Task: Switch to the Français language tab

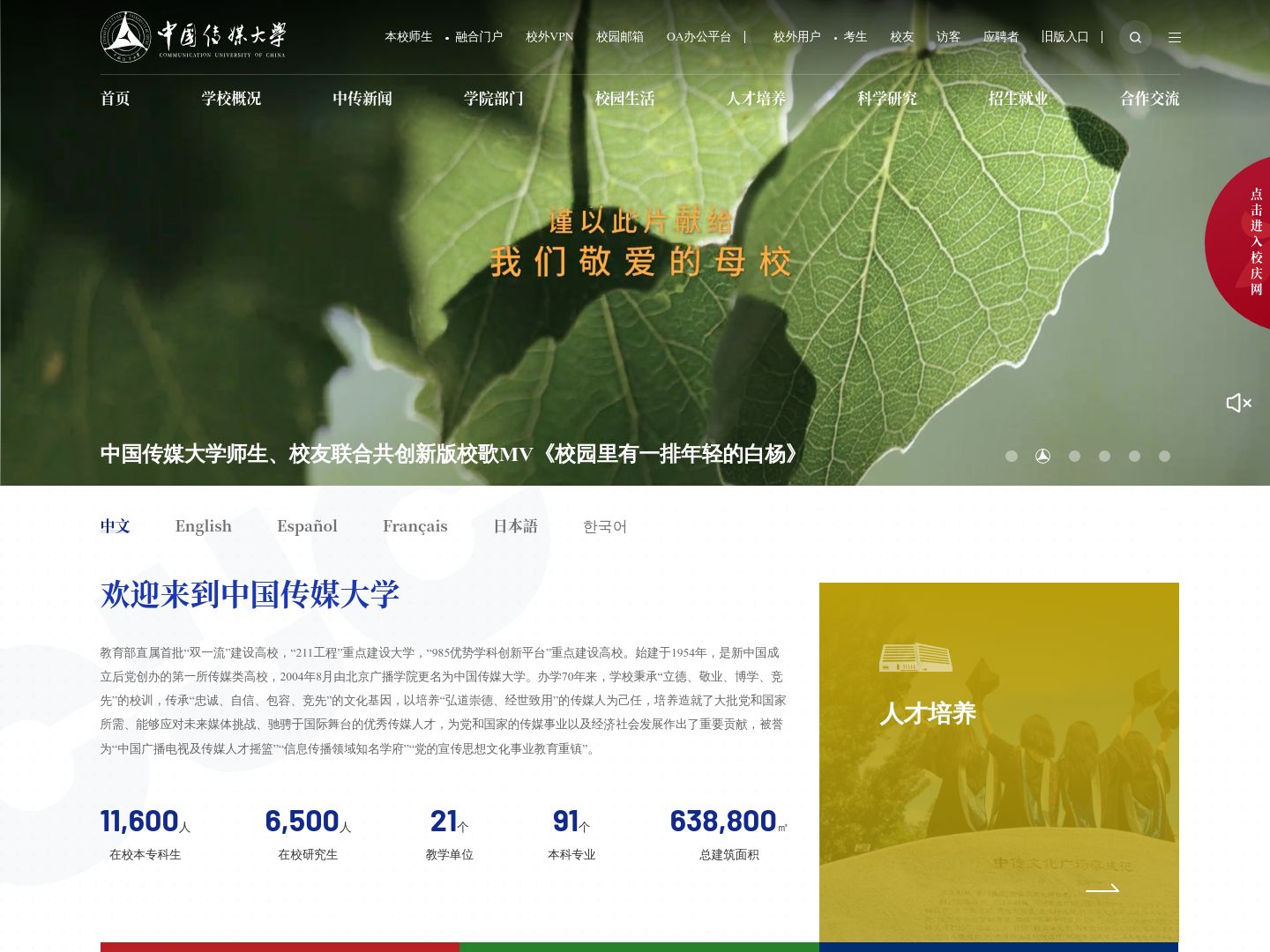Action: click(415, 526)
